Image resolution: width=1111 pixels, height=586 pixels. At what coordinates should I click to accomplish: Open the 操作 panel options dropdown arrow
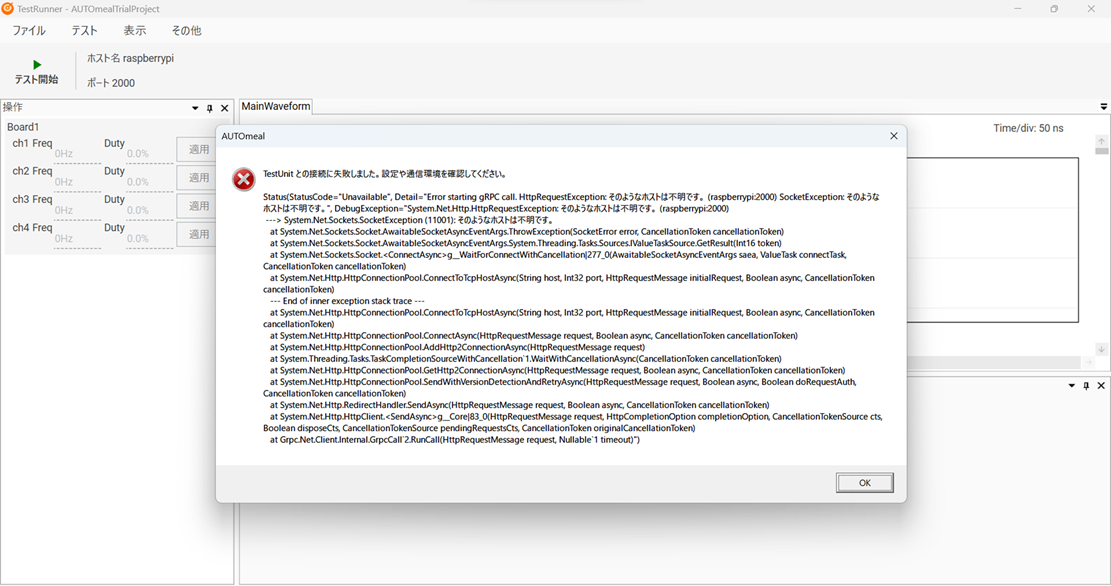tap(195, 108)
